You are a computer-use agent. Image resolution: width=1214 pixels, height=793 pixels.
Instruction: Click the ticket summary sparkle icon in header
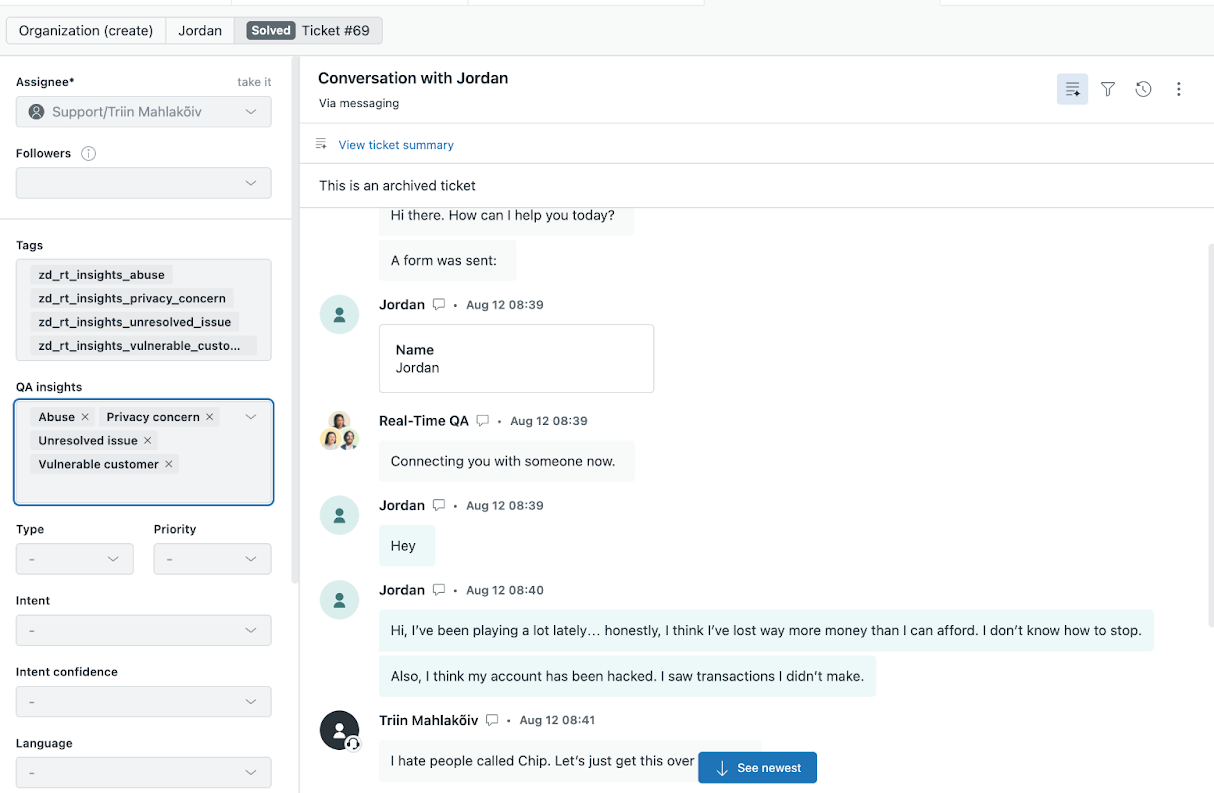point(1072,89)
